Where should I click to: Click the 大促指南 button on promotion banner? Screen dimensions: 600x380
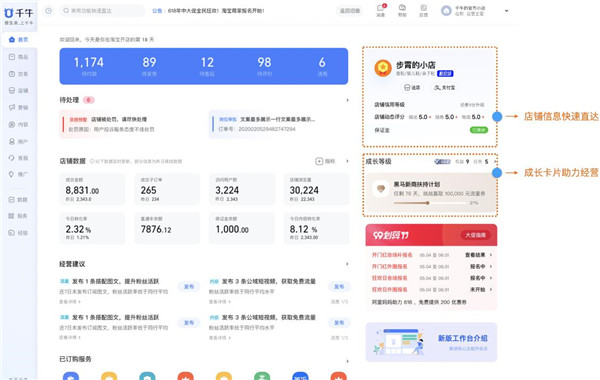[x=475, y=235]
